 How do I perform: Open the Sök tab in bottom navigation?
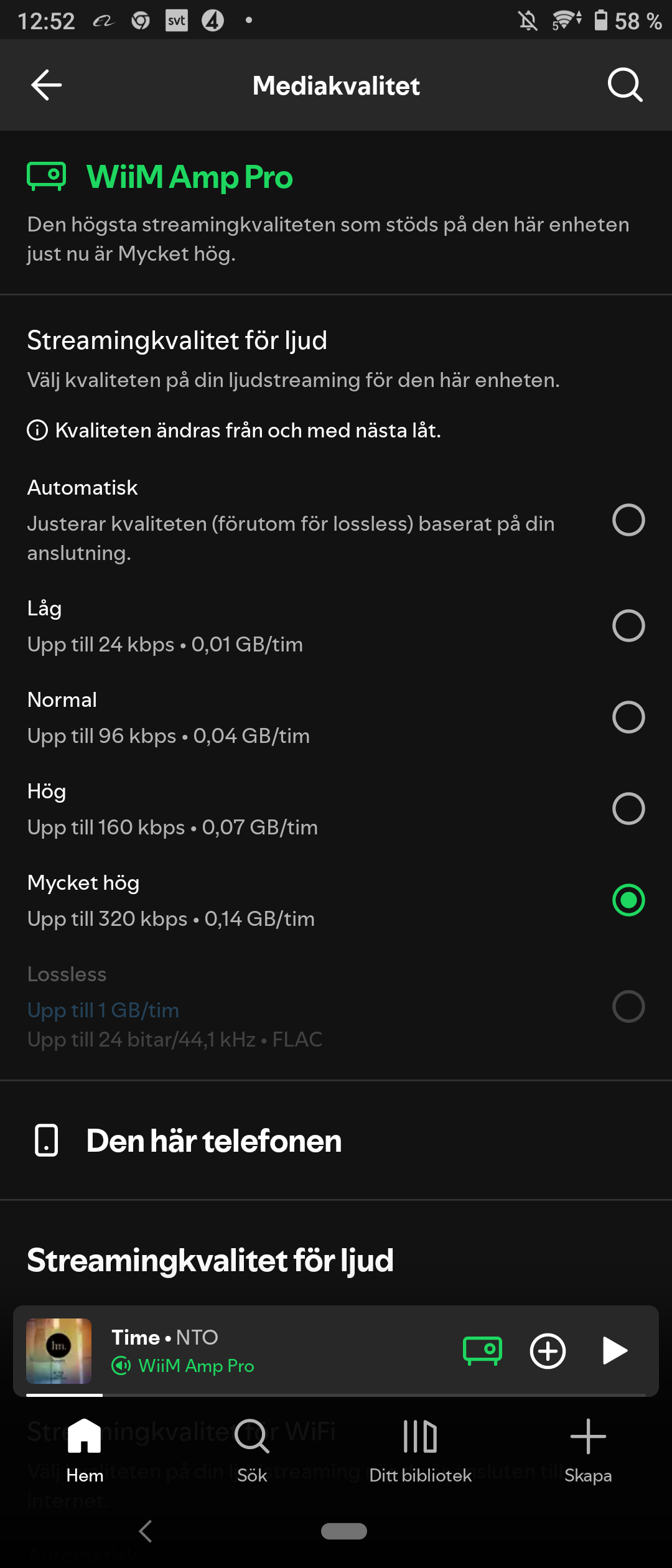252,1450
